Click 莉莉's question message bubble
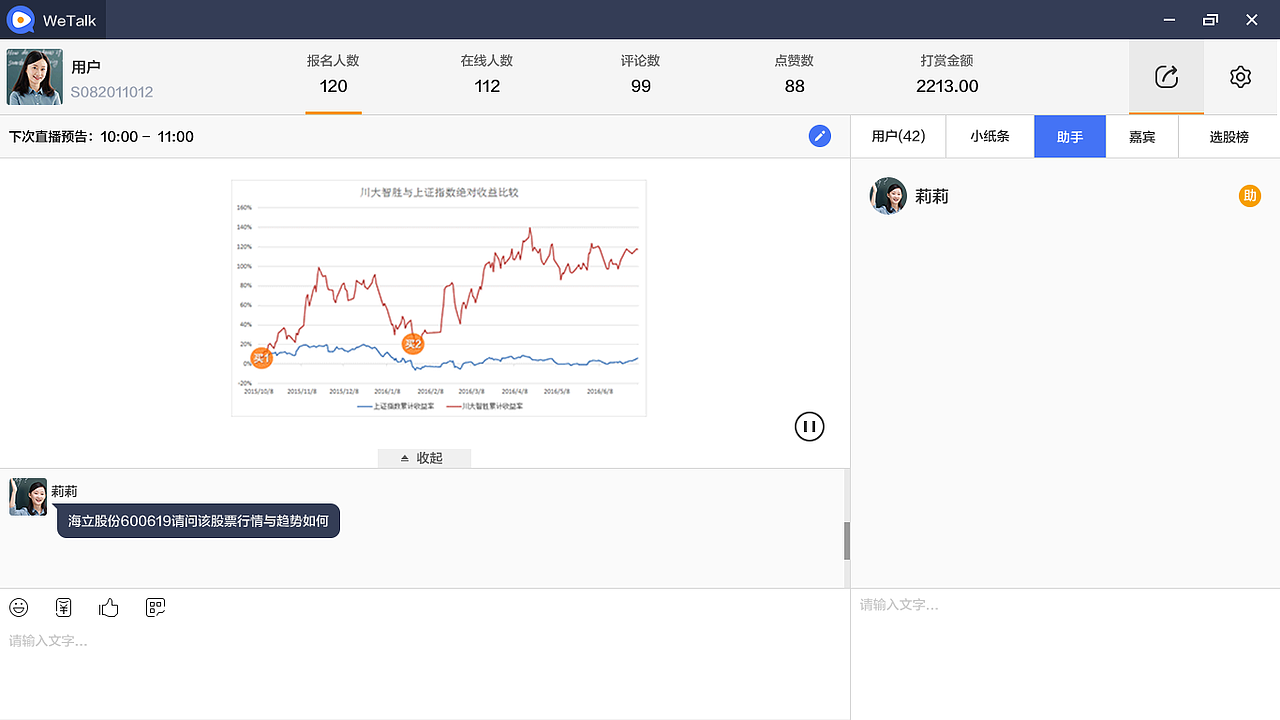The image size is (1280, 720). [197, 521]
